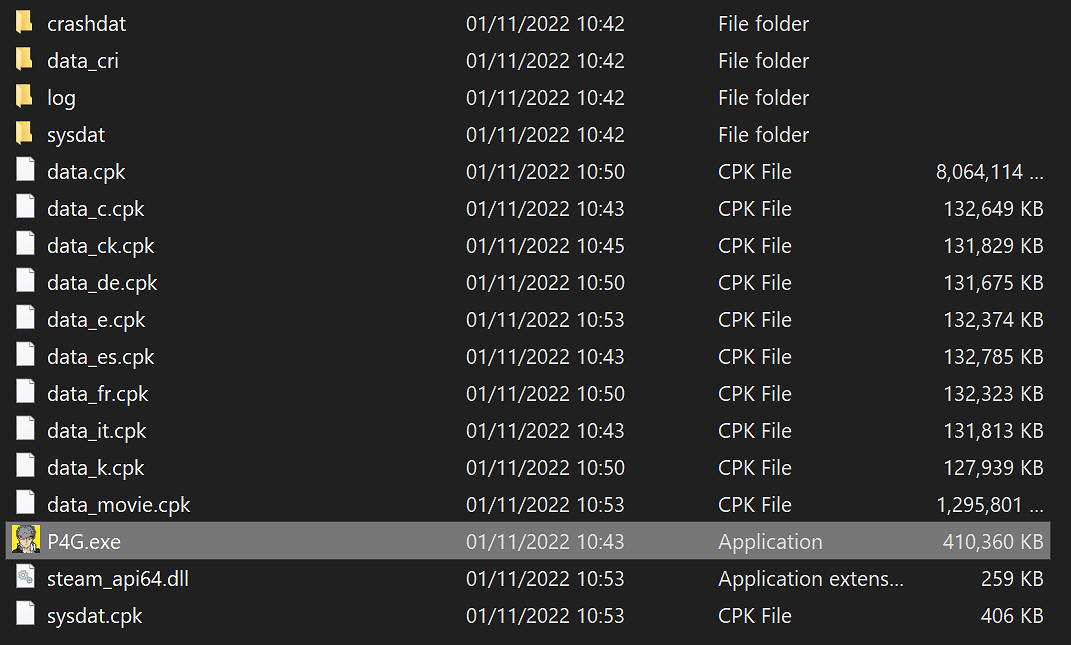The height and width of the screenshot is (645, 1071).
Task: Select the data_k.cpk file icon
Action: (x=25, y=467)
